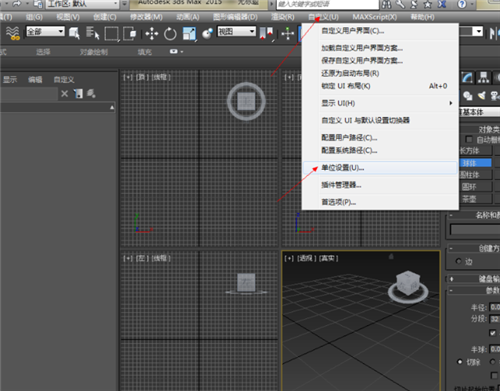Click the 茶壶 (Teapot) object button
The image size is (500, 391).
(476, 199)
